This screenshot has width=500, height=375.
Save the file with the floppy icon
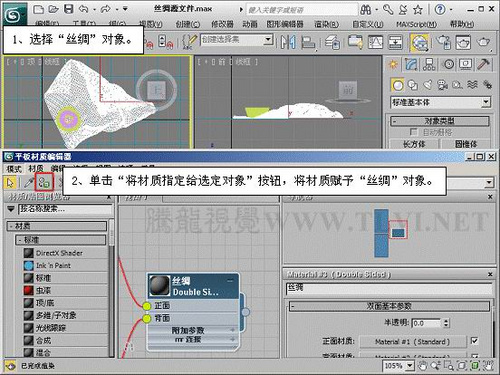[68, 9]
